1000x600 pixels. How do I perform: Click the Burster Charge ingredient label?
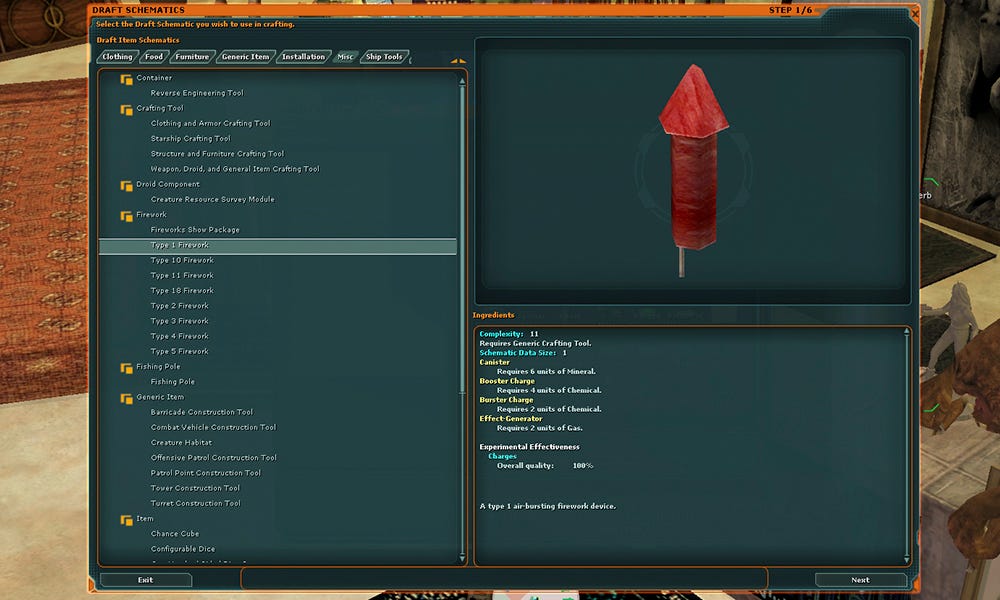click(x=506, y=400)
